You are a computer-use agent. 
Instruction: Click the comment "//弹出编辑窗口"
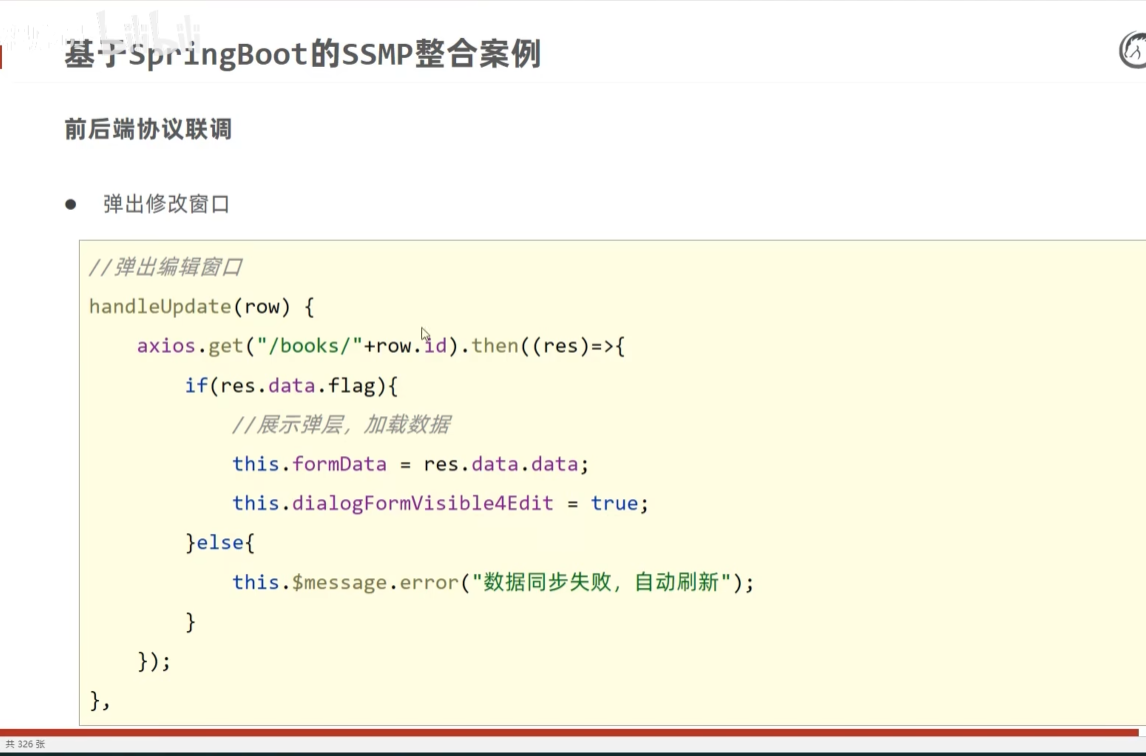point(165,267)
